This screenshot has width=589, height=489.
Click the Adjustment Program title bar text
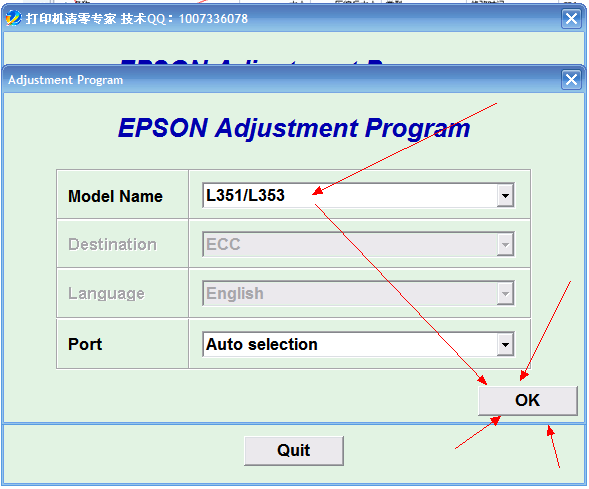[x=66, y=80]
